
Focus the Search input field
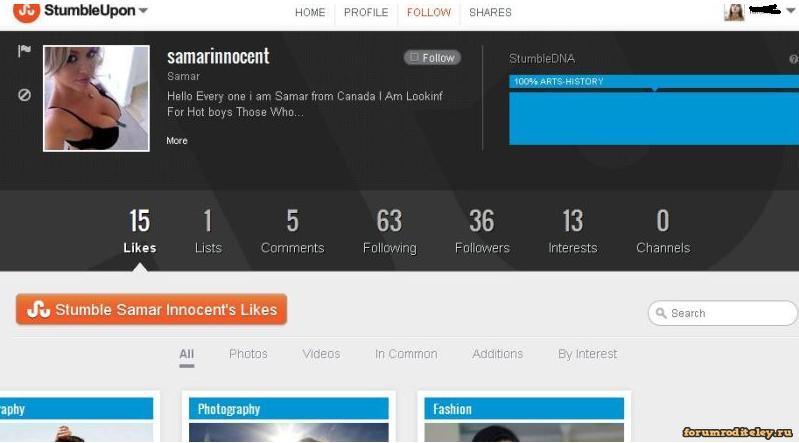point(723,313)
